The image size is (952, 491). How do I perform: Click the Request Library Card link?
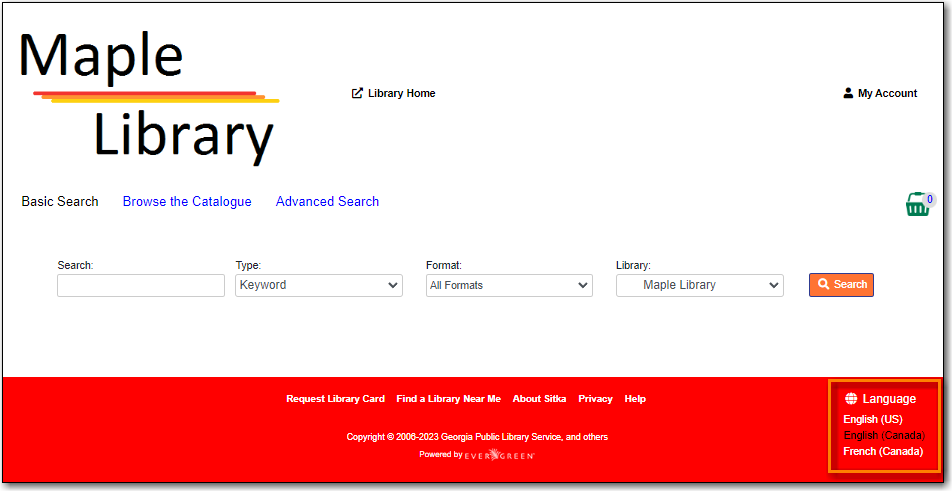pos(335,399)
